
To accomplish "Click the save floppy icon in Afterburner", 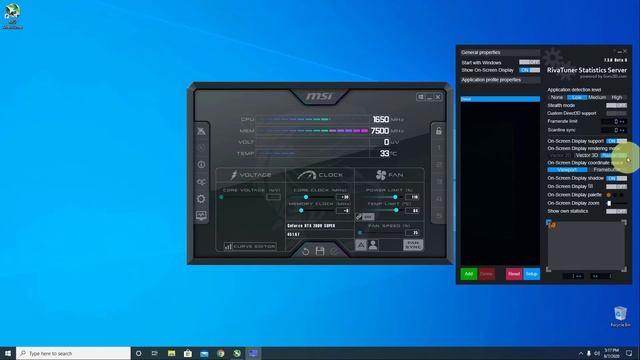I will point(320,251).
